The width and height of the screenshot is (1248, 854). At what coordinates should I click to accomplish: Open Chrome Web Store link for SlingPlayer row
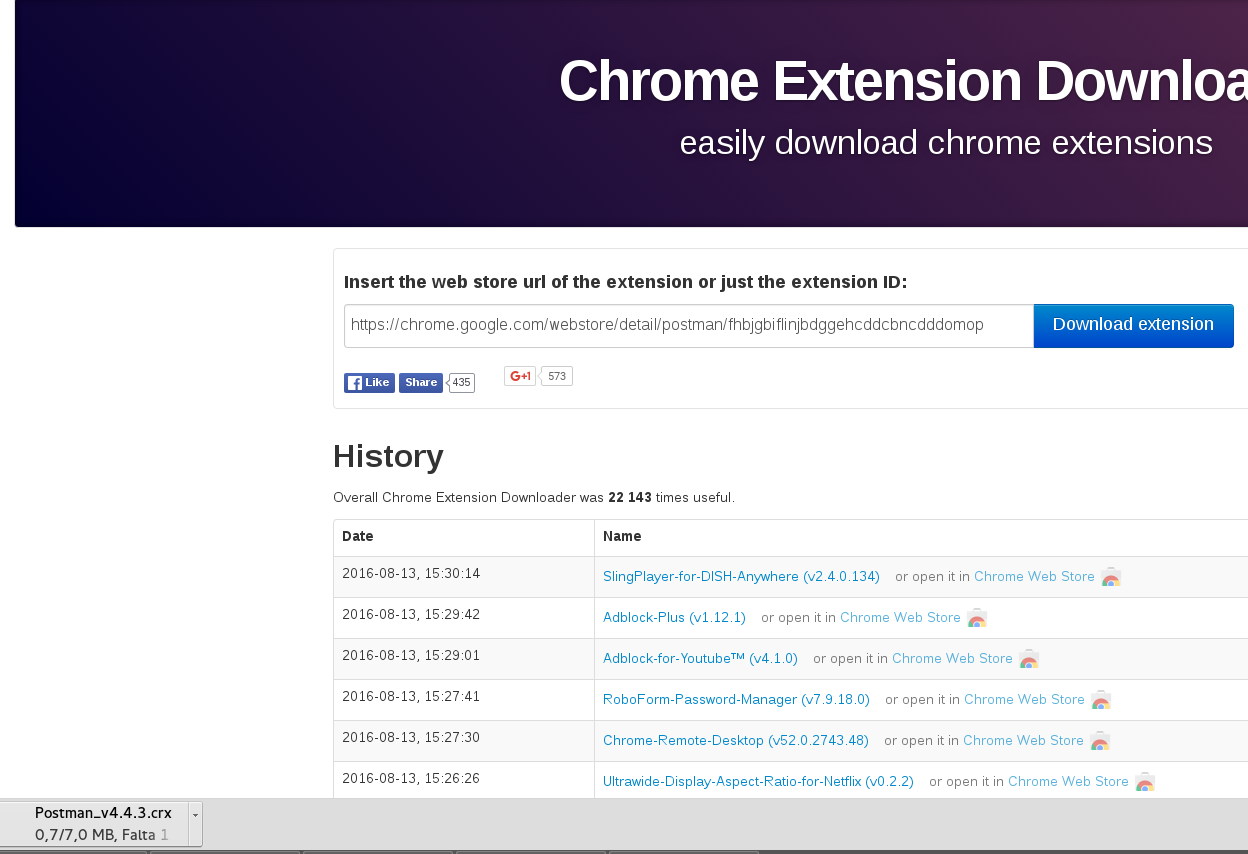pos(1034,577)
